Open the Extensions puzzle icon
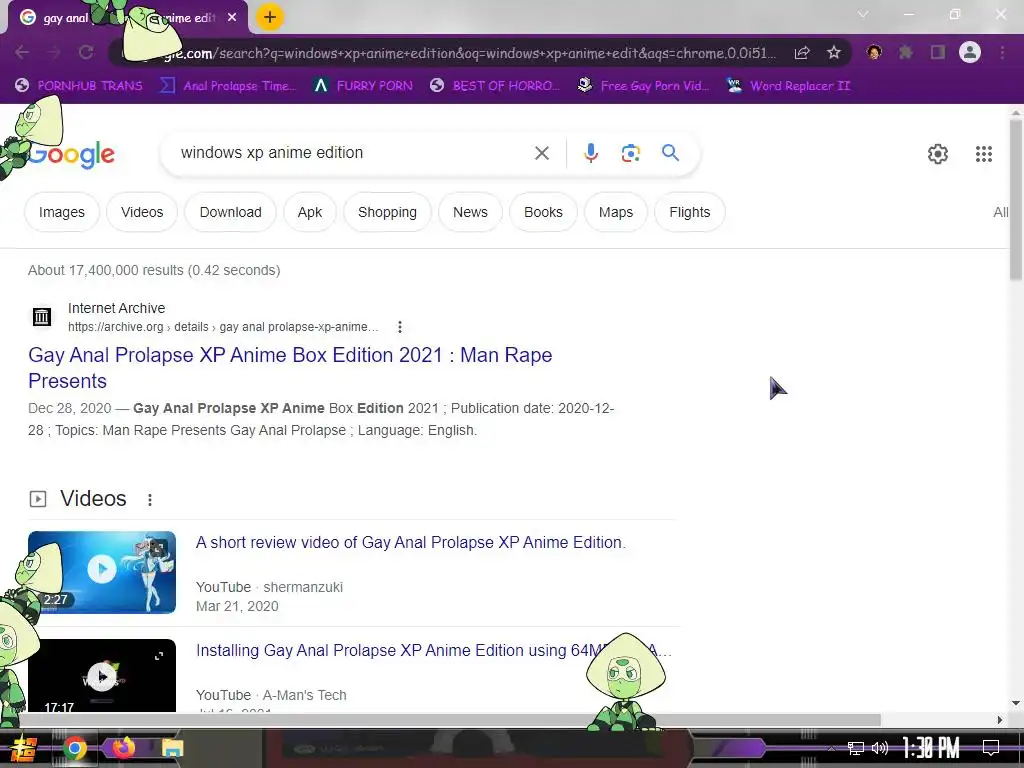This screenshot has width=1024, height=768. click(x=906, y=52)
